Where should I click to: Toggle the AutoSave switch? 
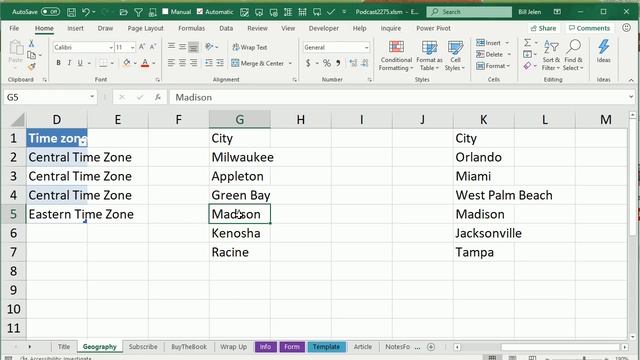[x=50, y=12]
